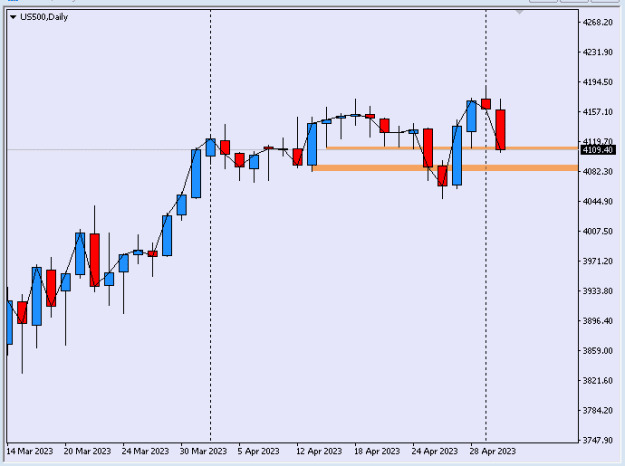Image resolution: width=625 pixels, height=466 pixels.
Task: Click the 5 Apr 2023 date label
Action: (x=258, y=451)
